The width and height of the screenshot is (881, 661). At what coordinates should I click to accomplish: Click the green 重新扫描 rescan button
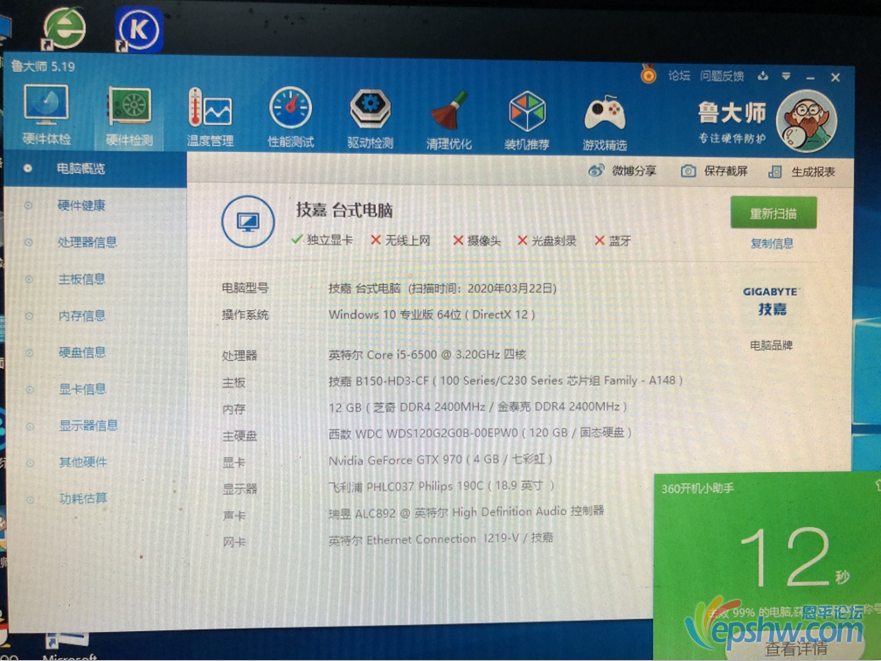point(773,213)
